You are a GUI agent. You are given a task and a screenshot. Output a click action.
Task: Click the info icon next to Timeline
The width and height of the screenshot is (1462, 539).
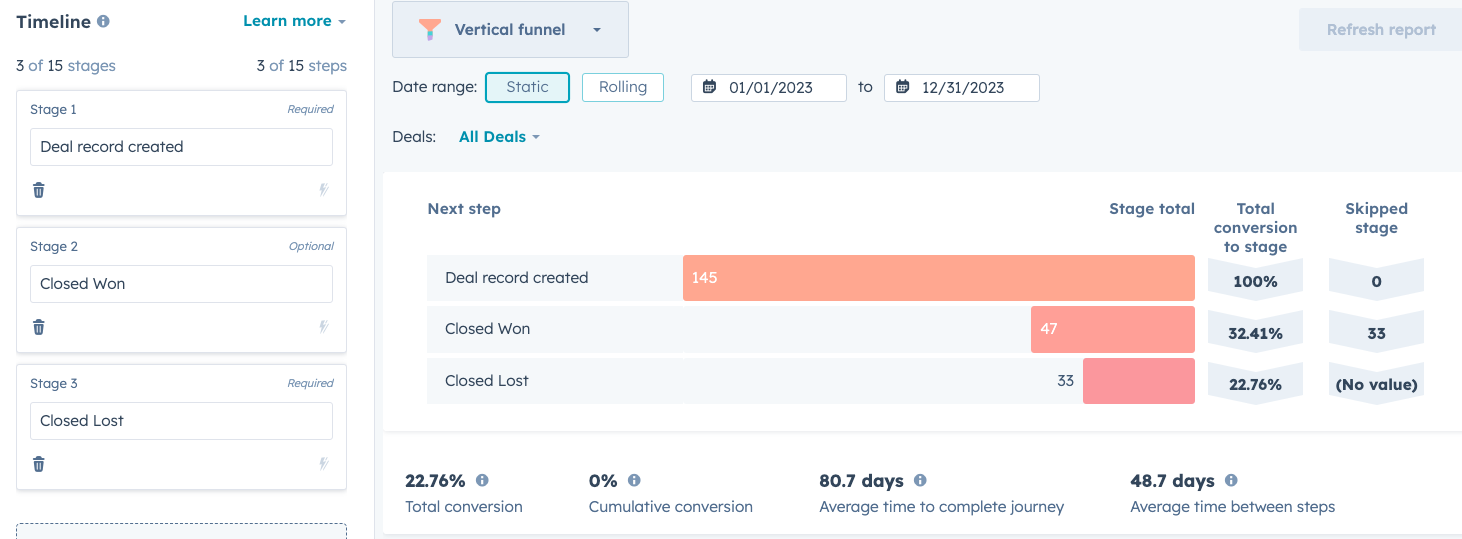103,21
